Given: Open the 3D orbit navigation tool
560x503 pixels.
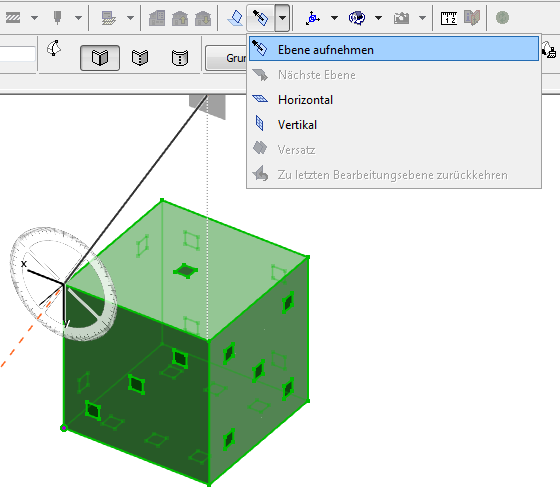Looking at the screenshot, I should pos(356,18).
